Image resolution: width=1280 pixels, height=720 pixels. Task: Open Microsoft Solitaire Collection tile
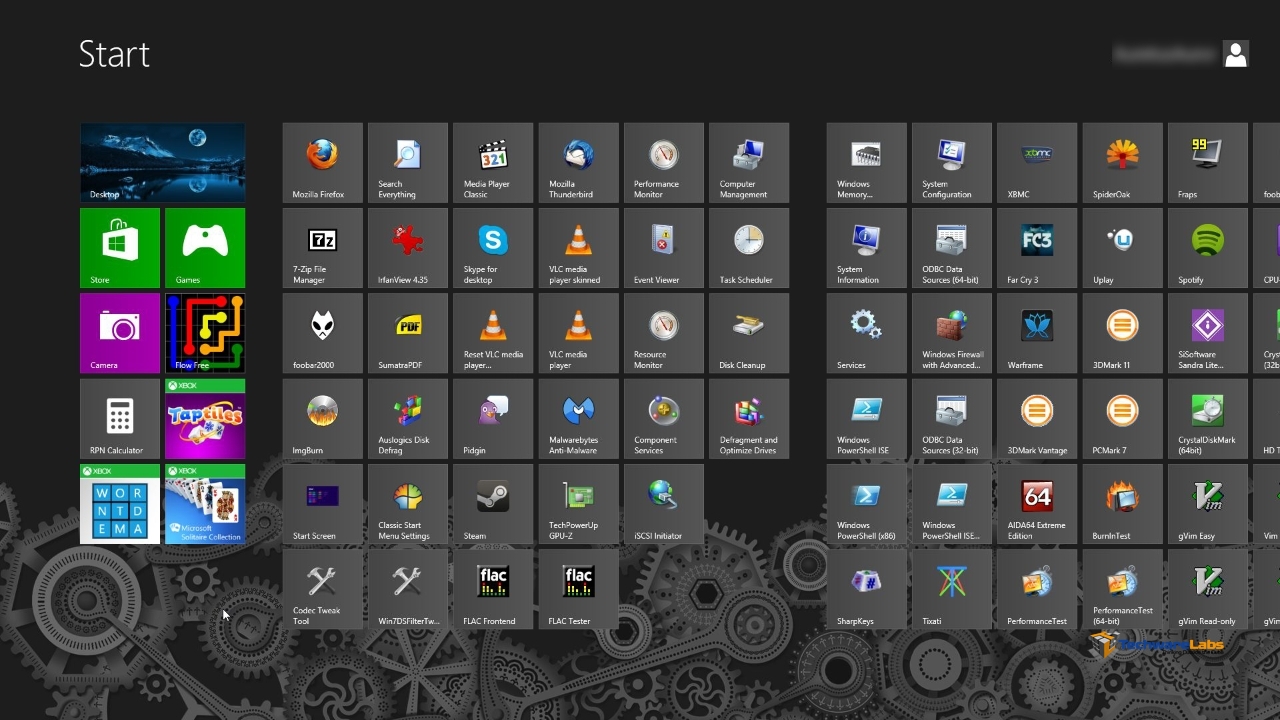(205, 503)
